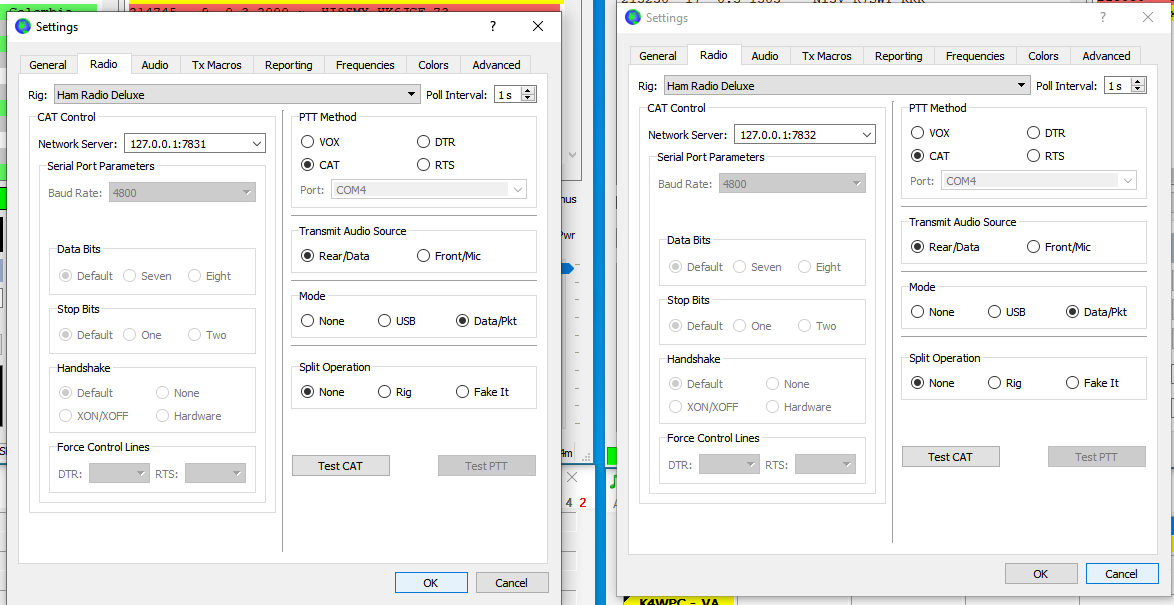1174x605 pixels.
Task: Set Split Operation to Rig in left Settings window
Action: click(x=395, y=392)
